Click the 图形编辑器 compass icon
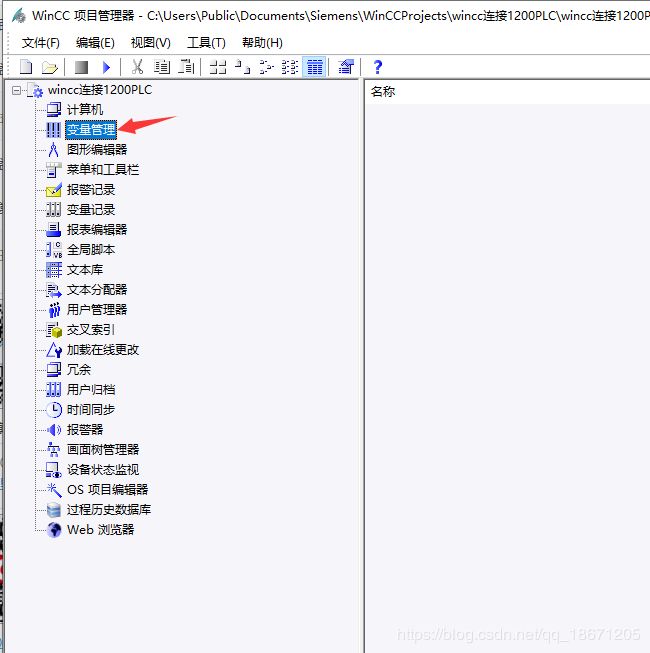 pyautogui.click(x=54, y=150)
